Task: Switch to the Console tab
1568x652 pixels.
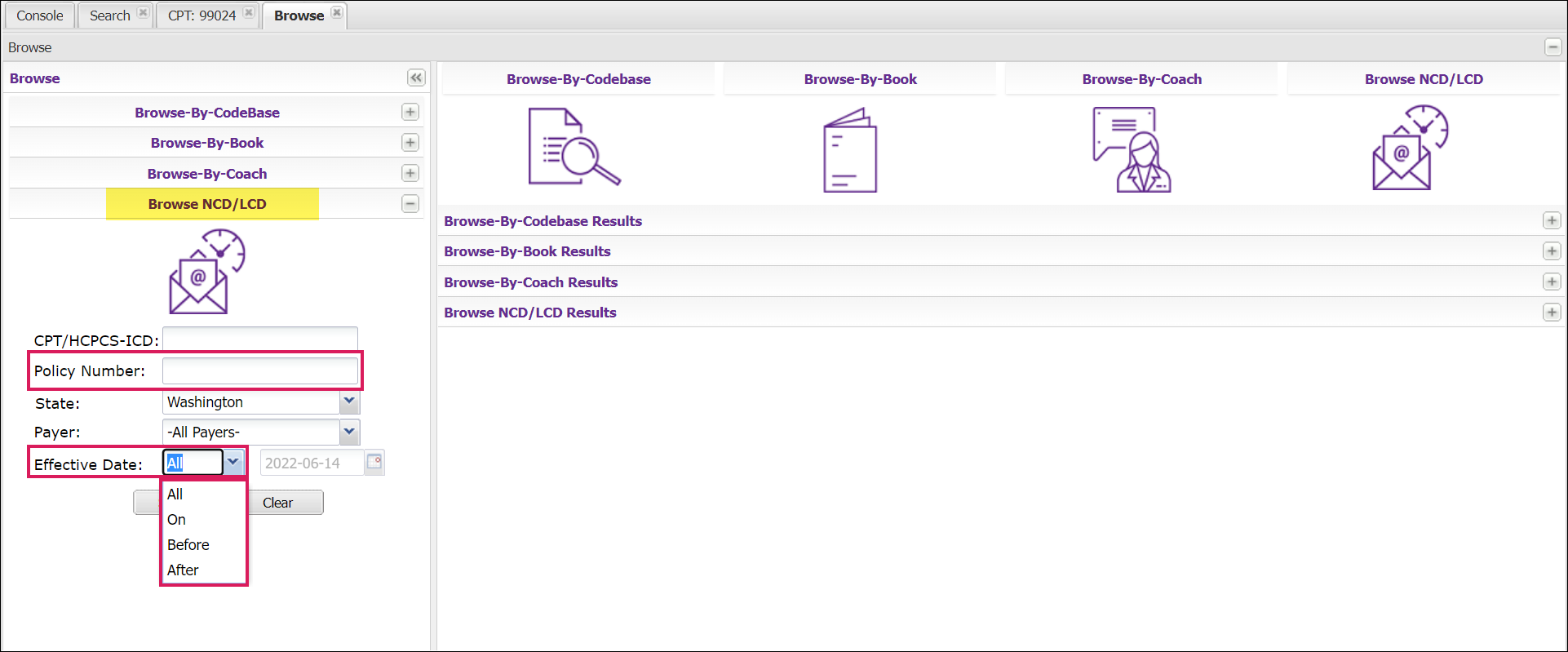Action: (x=39, y=16)
